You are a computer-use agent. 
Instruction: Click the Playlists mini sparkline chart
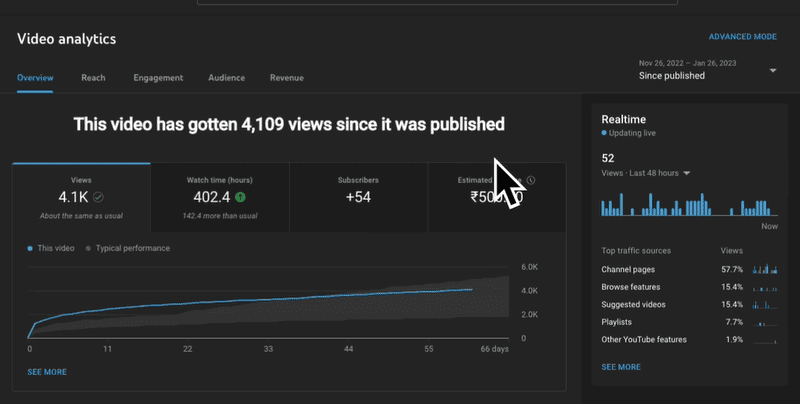pyautogui.click(x=765, y=322)
